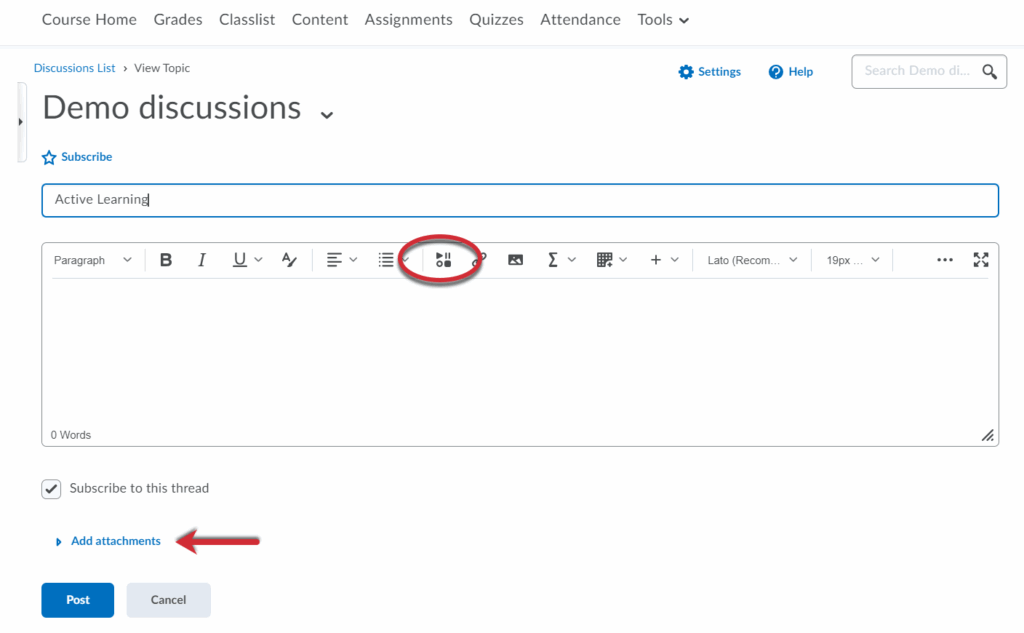
Task: Open the Tools menu in navbar
Action: coord(663,20)
